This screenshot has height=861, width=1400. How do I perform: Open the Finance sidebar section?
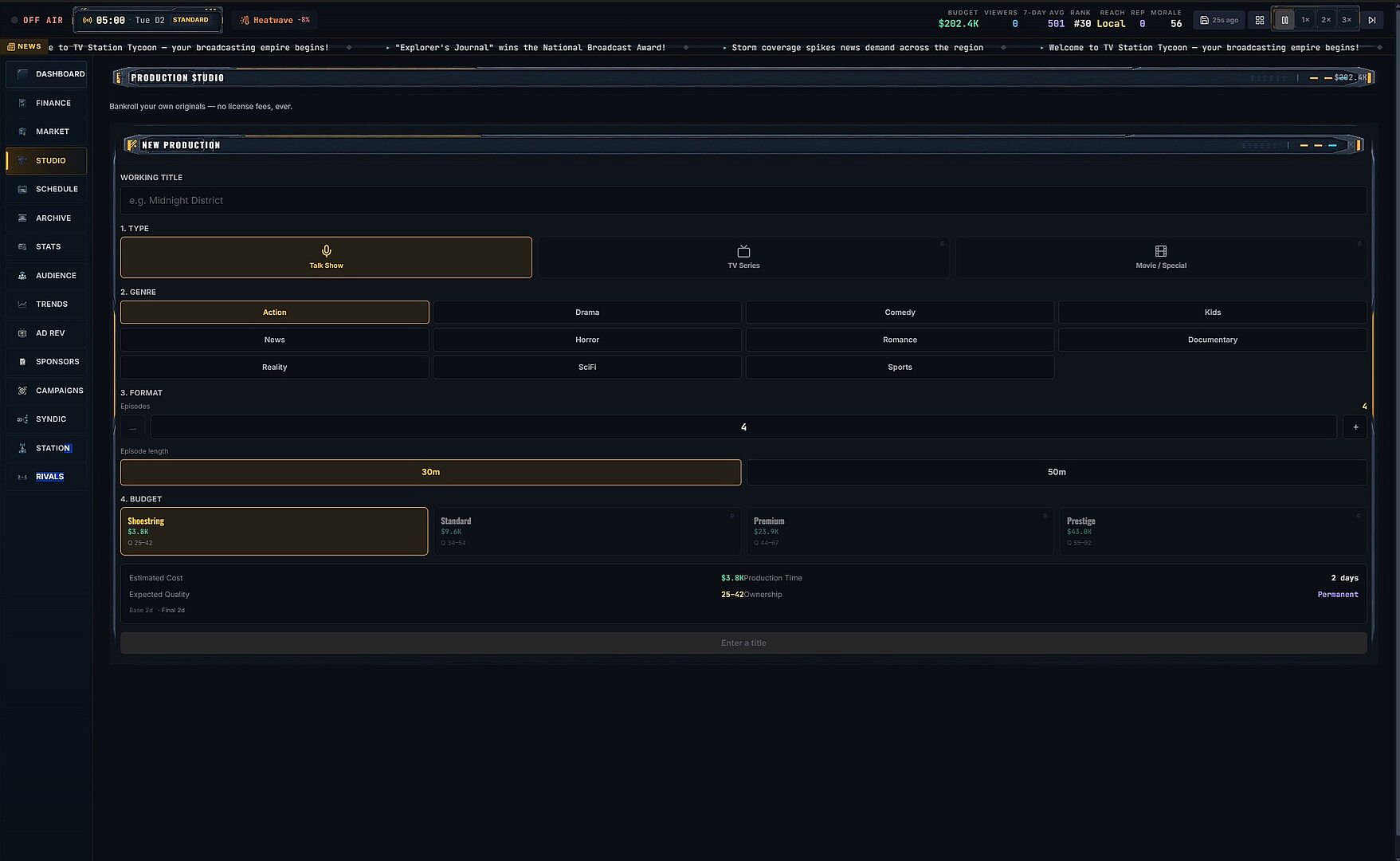[x=46, y=103]
